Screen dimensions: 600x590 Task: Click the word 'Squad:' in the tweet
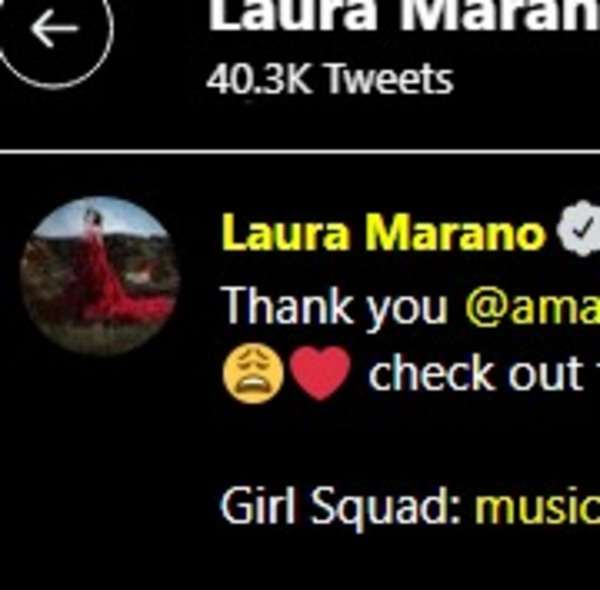(386, 508)
